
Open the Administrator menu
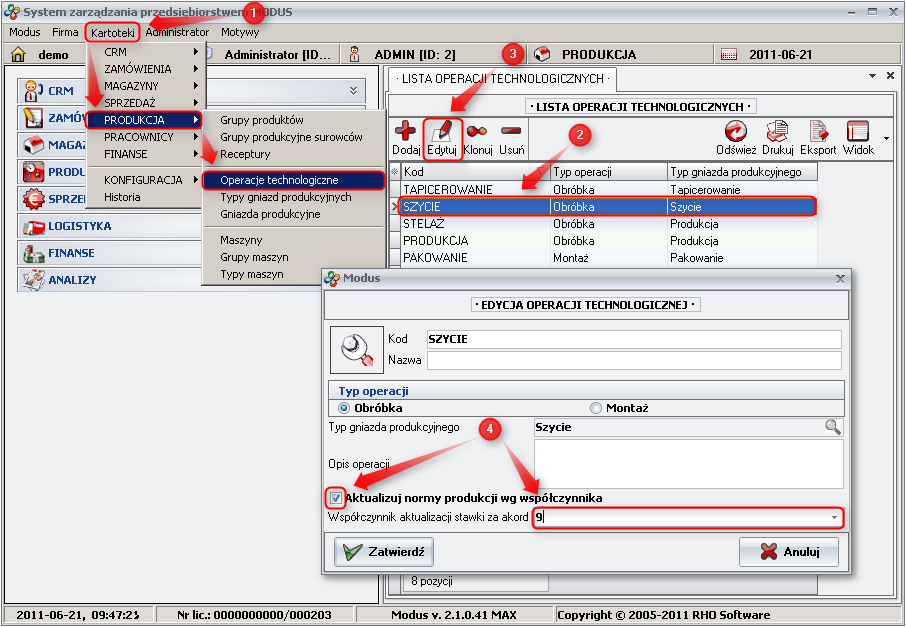[x=177, y=32]
